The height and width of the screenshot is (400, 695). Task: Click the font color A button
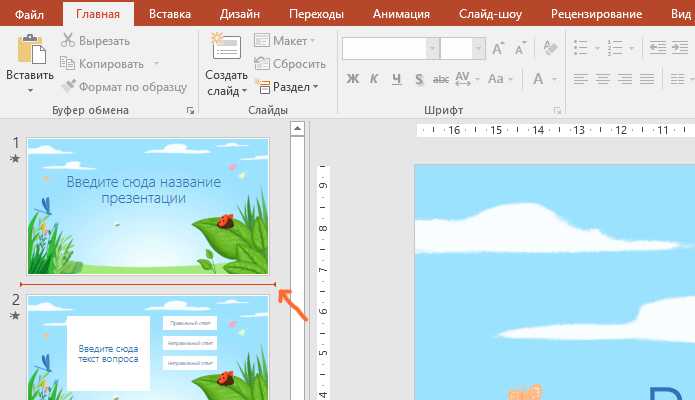538,79
